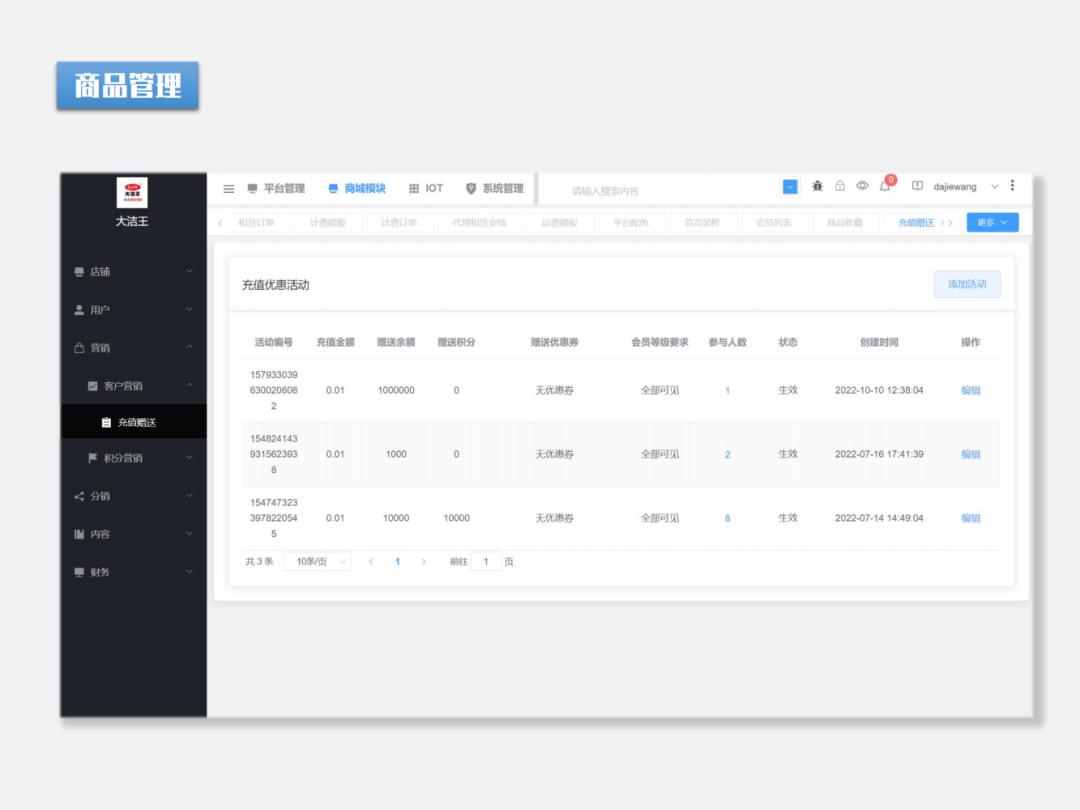
Task: Click the lock icon in the header
Action: click(840, 187)
